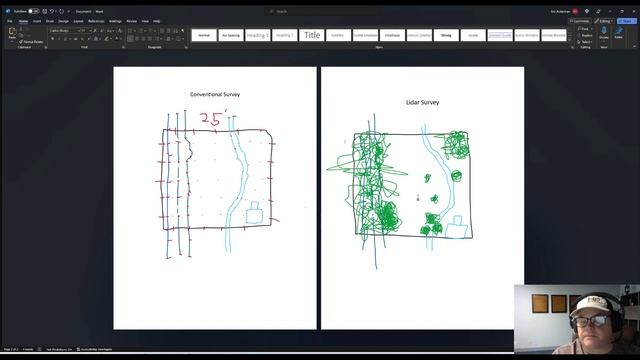
Task: Open the View tab
Action: click(x=145, y=21)
